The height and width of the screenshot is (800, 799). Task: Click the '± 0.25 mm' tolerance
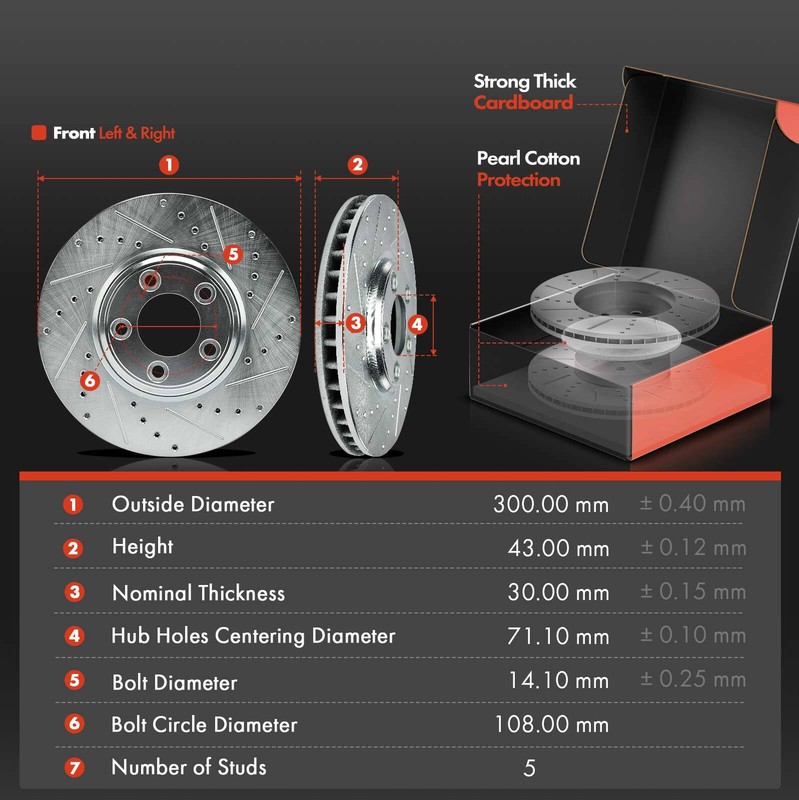[x=693, y=679]
